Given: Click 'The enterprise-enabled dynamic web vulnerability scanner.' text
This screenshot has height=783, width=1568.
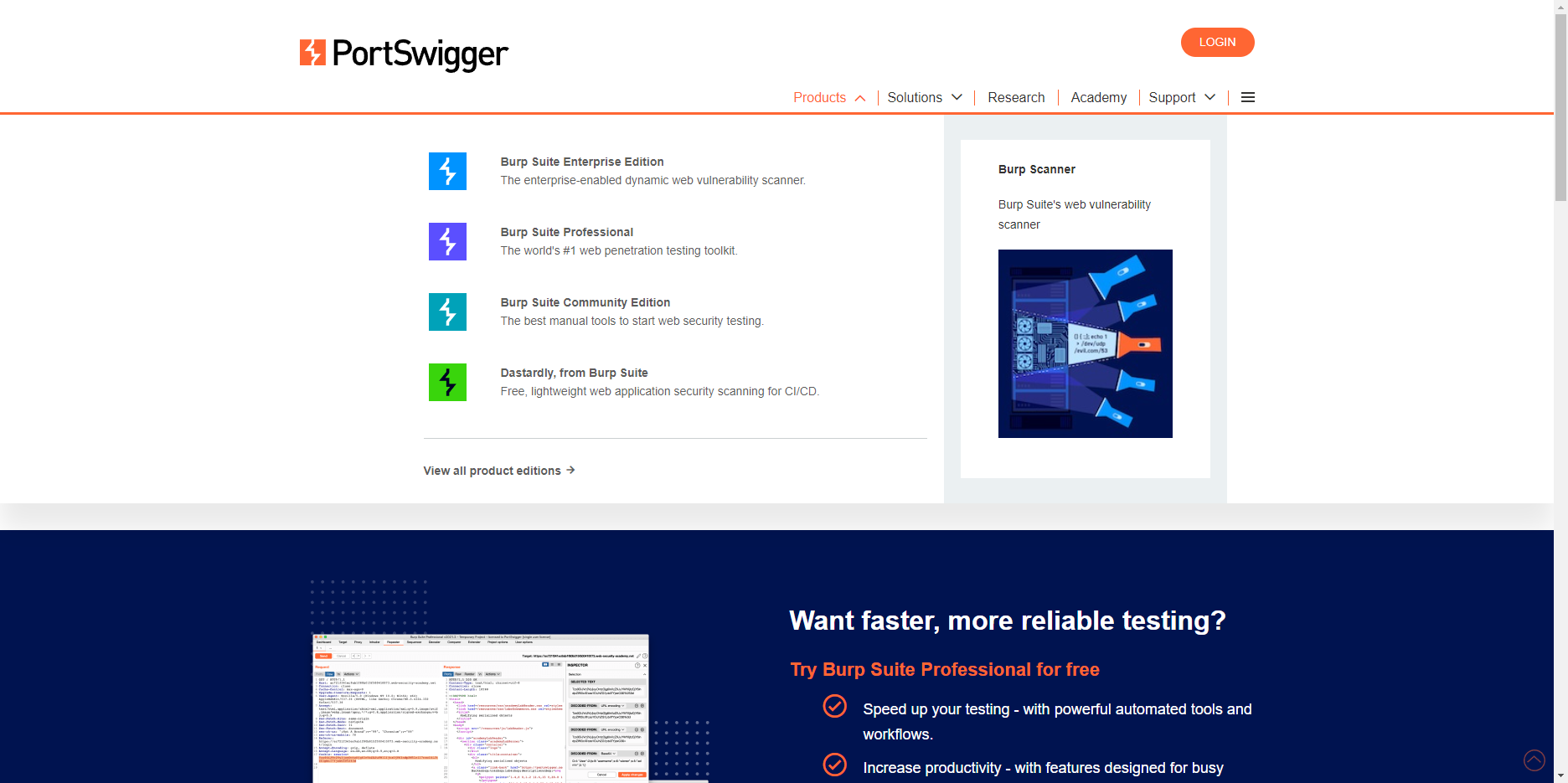Looking at the screenshot, I should [x=653, y=180].
